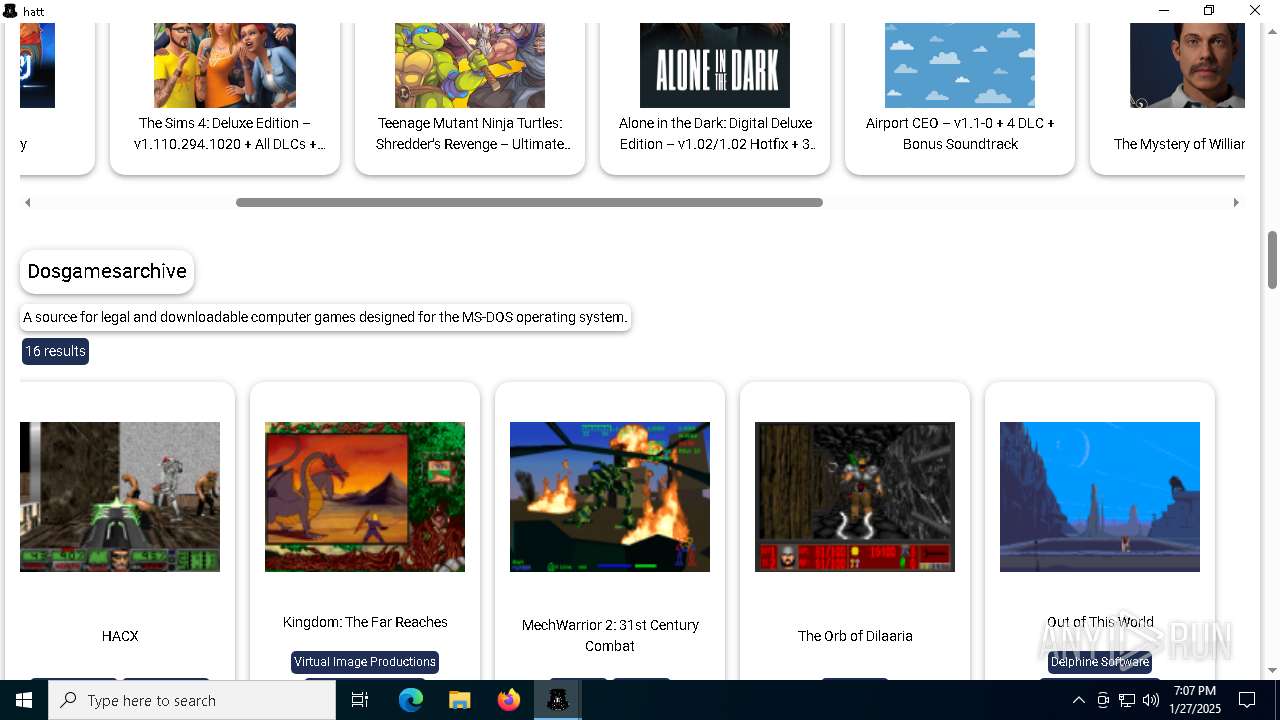The width and height of the screenshot is (1280, 720).
Task: Click Teenage Mutant Ninja Turtles: Shredder's Revenge title
Action: [473, 134]
